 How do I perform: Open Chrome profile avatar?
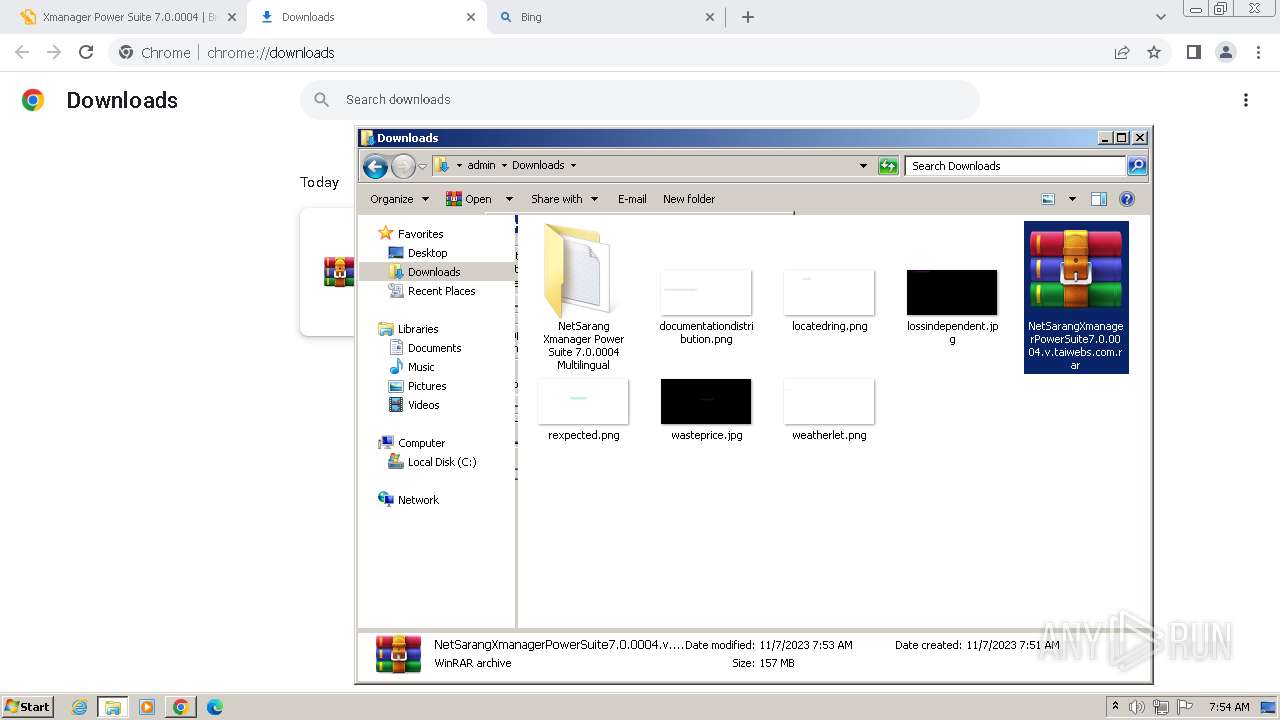[x=1225, y=52]
